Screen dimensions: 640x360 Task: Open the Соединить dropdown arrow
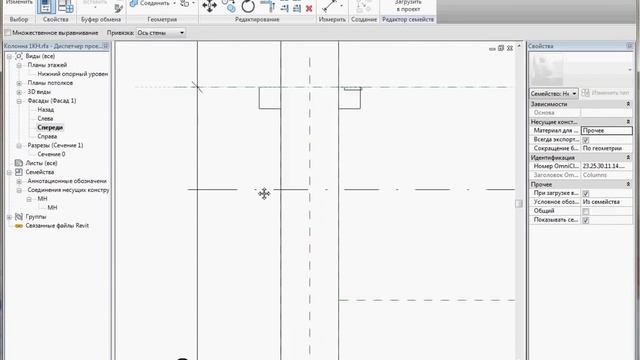[x=175, y=3]
